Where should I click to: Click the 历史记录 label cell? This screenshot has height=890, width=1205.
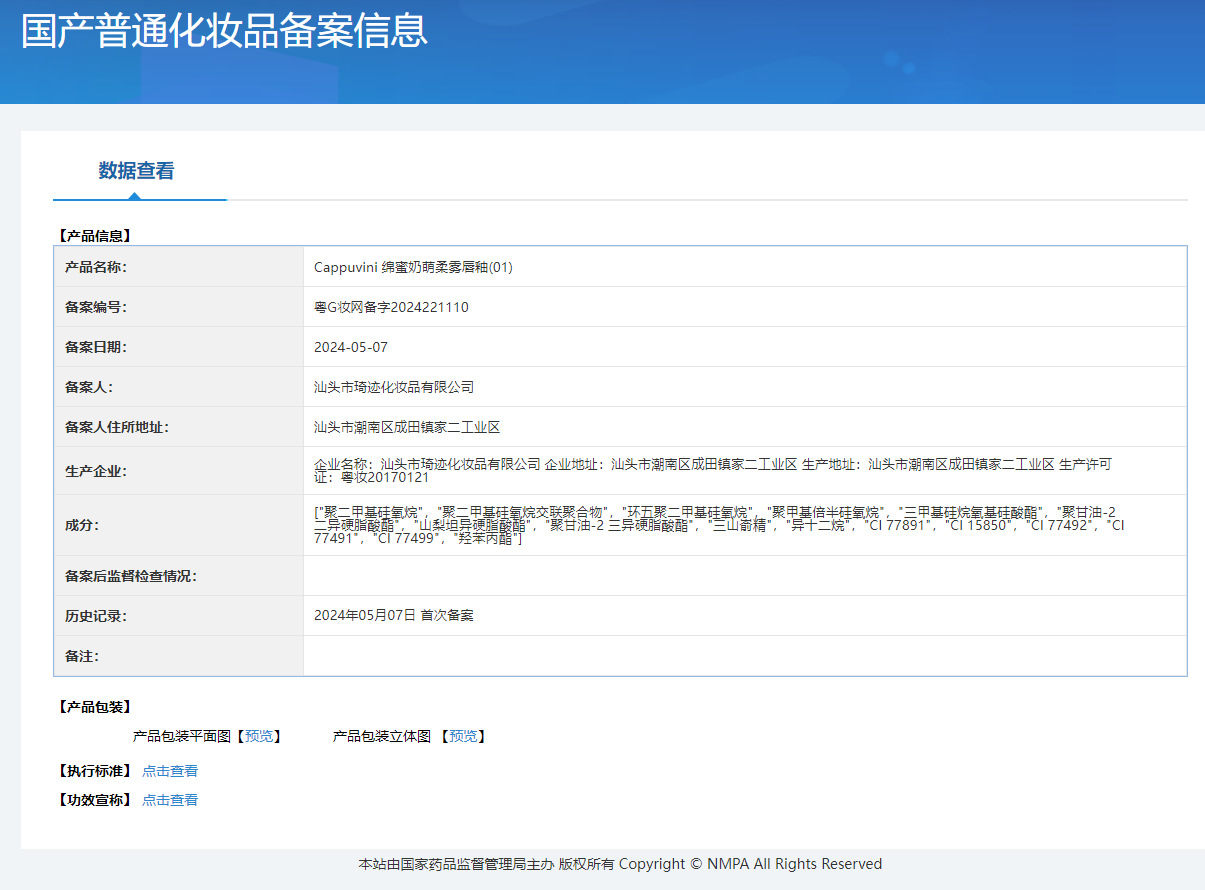(179, 616)
